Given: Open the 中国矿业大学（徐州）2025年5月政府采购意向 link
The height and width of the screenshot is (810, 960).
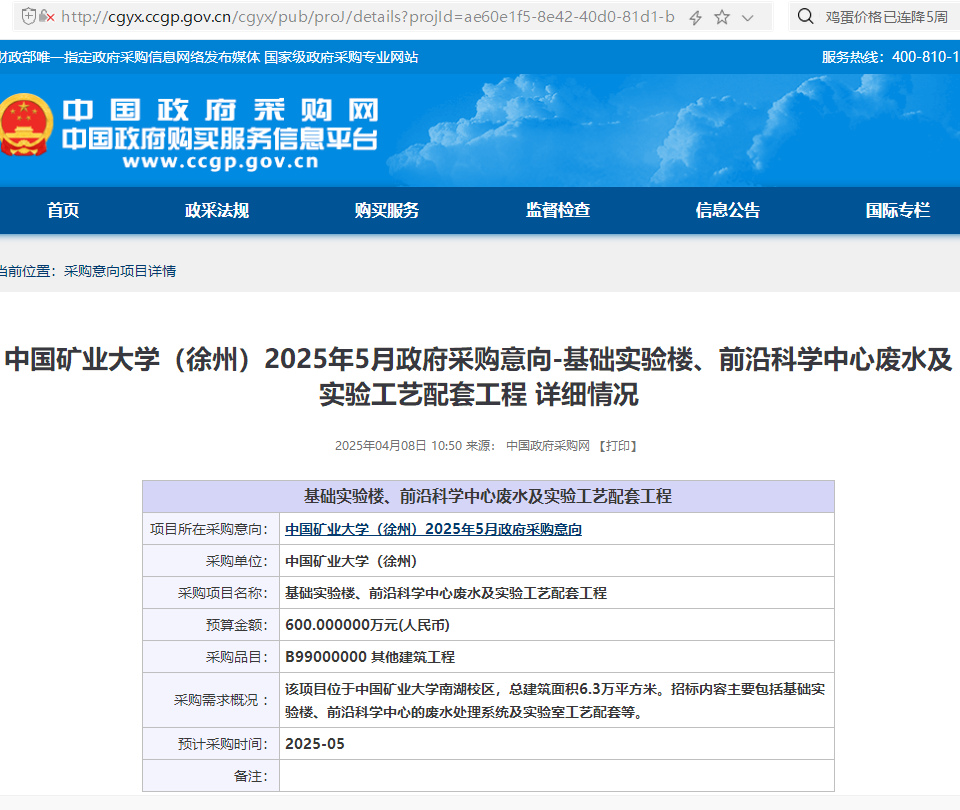Looking at the screenshot, I should [433, 529].
